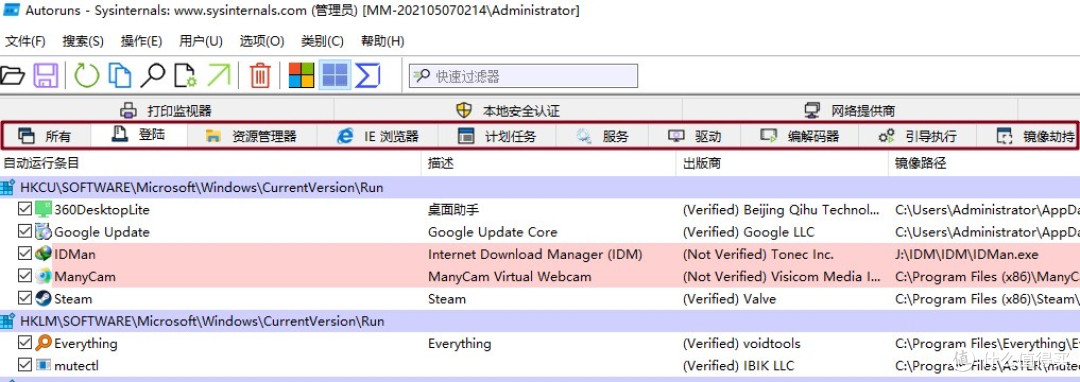Select the "J:\IDM\IDM\IDMan.exe" path cell
Viewport: 1080px width, 382px height.
tap(966, 254)
